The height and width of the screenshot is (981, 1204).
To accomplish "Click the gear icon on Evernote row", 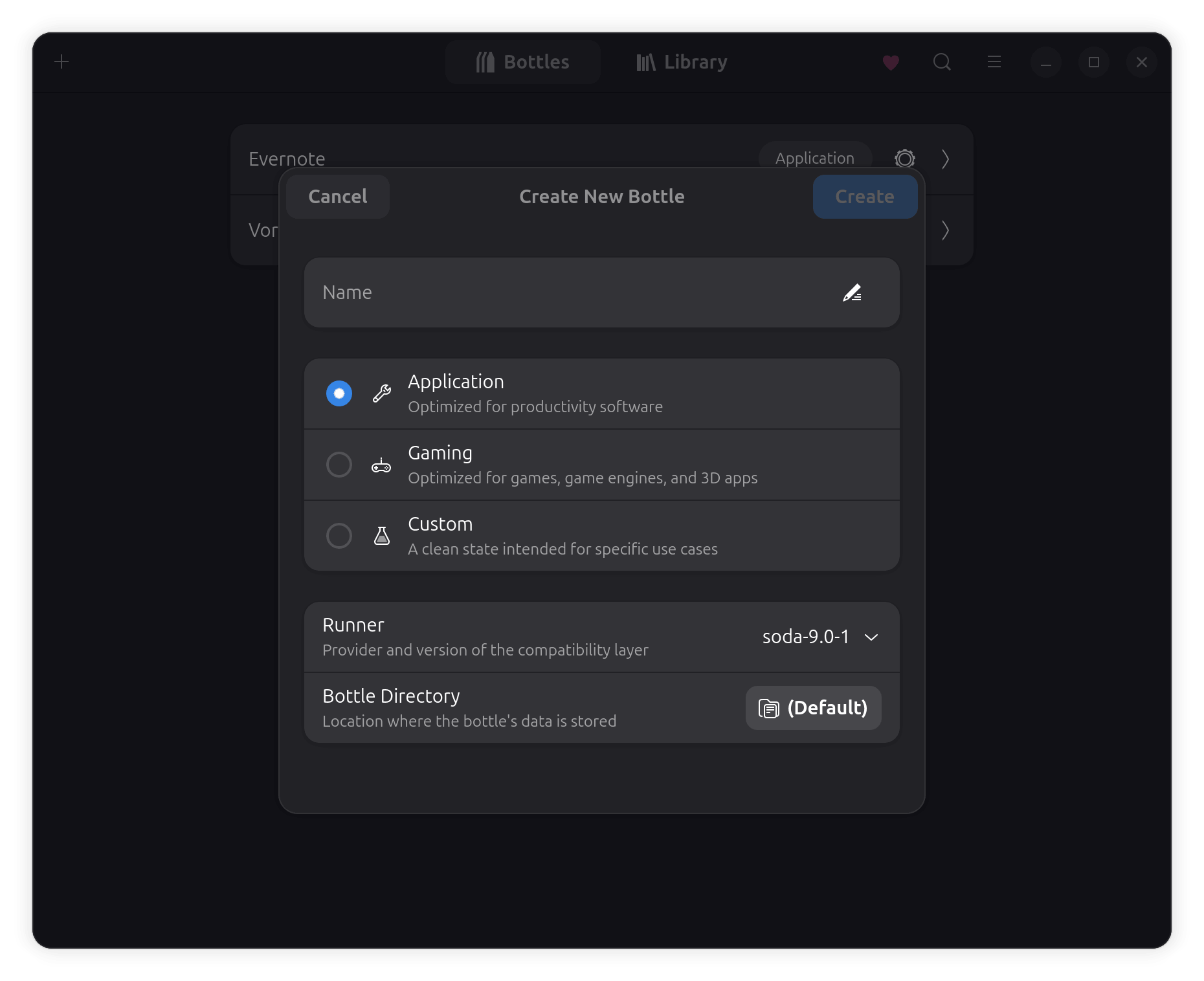I will 904,159.
